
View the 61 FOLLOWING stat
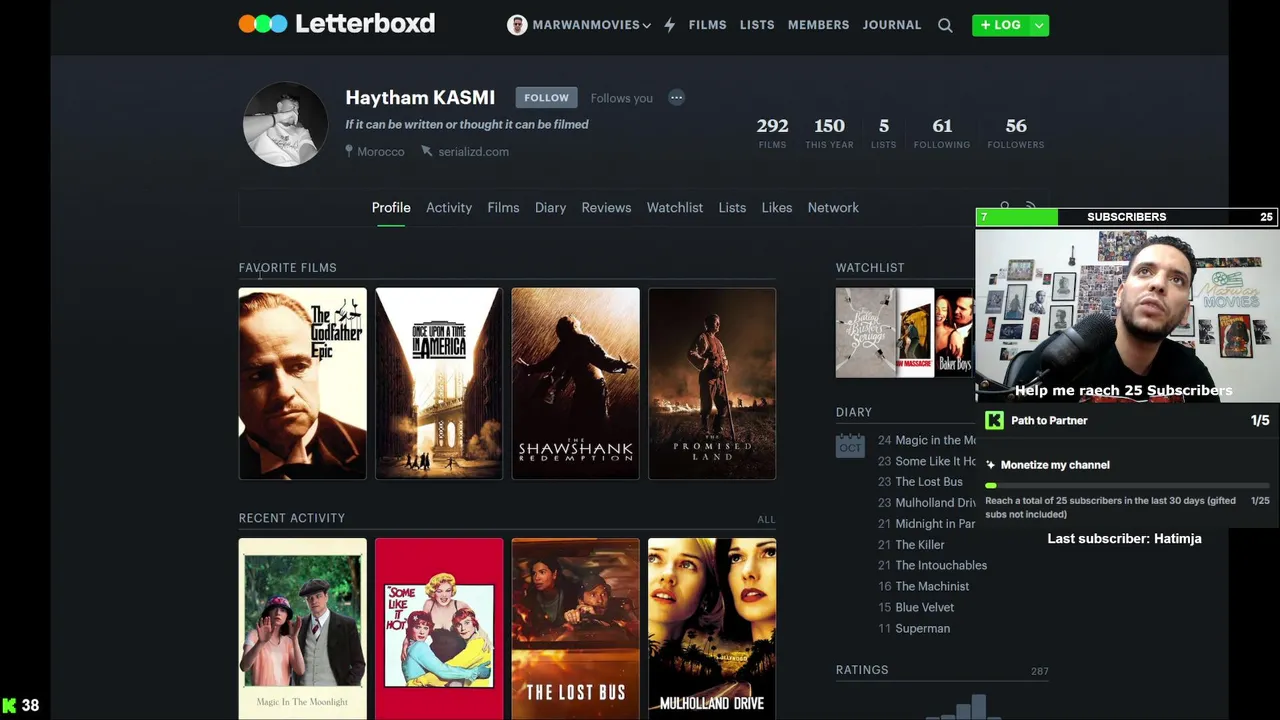click(x=942, y=133)
